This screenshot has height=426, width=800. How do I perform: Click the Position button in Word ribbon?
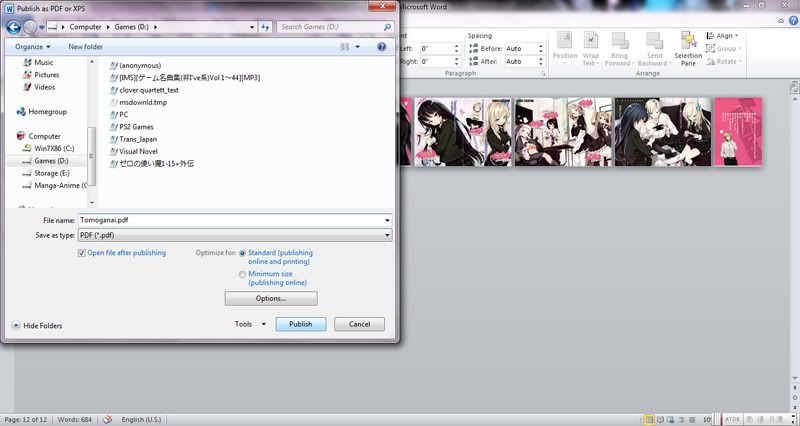coord(565,48)
